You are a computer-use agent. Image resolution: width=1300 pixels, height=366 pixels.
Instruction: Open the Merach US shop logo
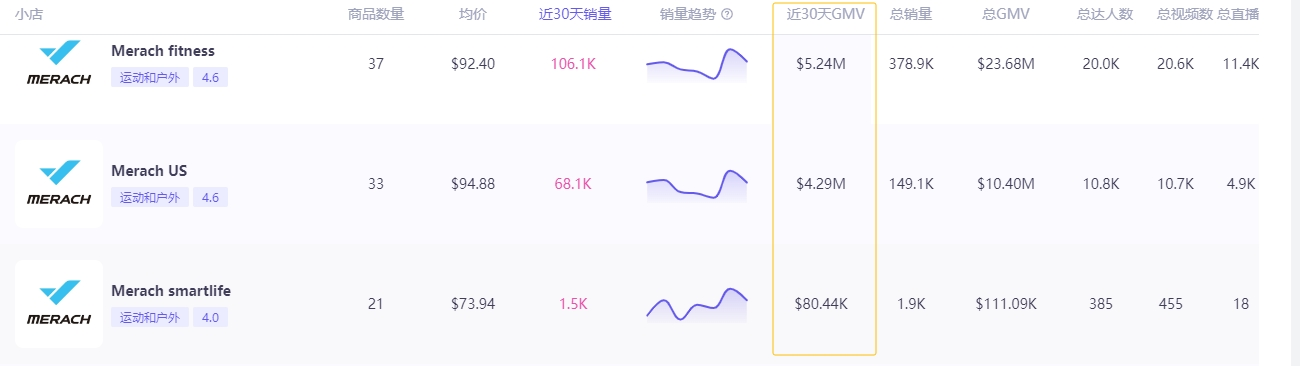(x=59, y=184)
